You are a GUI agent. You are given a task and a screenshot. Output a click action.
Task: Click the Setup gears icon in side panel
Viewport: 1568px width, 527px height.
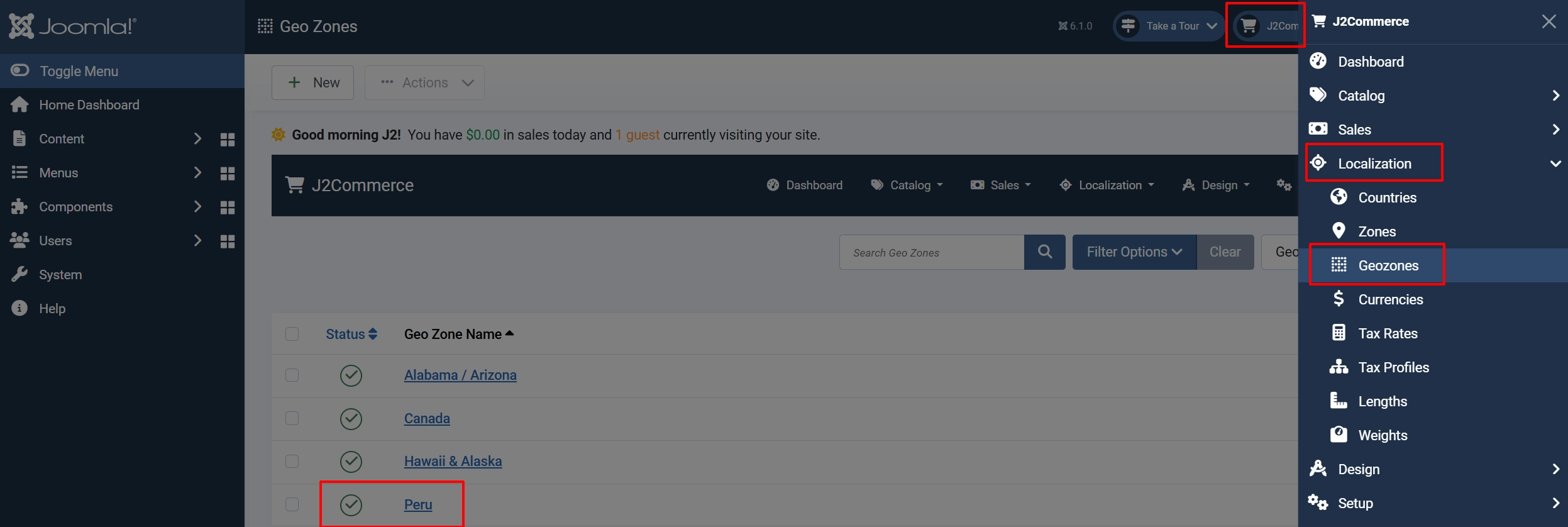[1318, 502]
